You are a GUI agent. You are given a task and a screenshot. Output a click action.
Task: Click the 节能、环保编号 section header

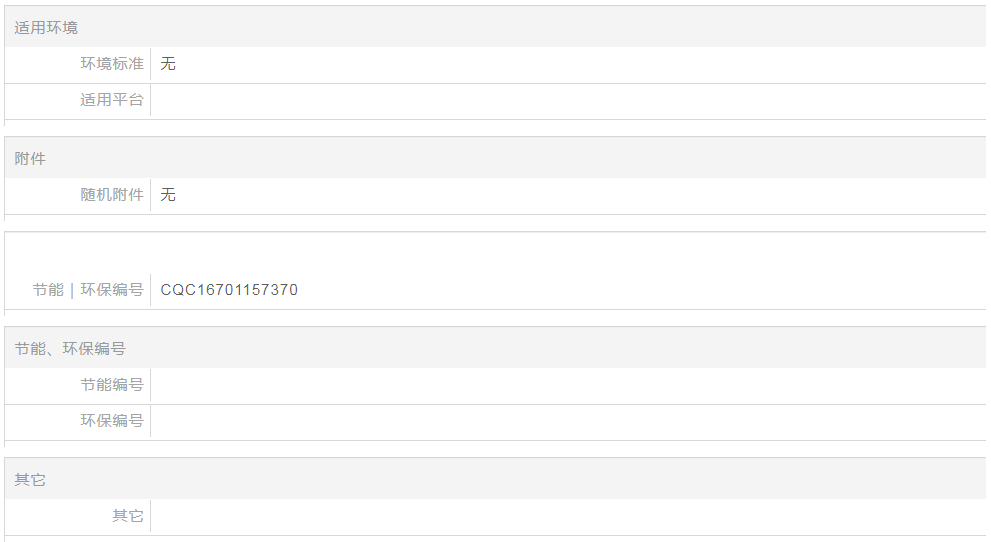70,349
